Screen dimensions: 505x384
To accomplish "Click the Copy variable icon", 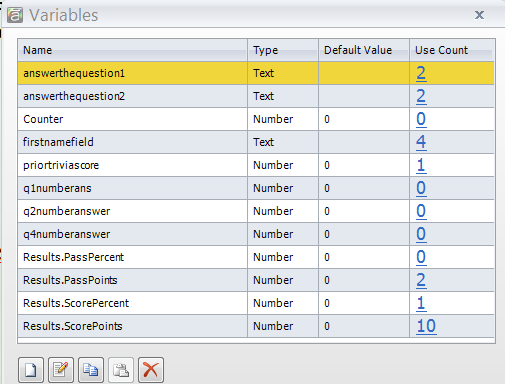I will point(91,370).
